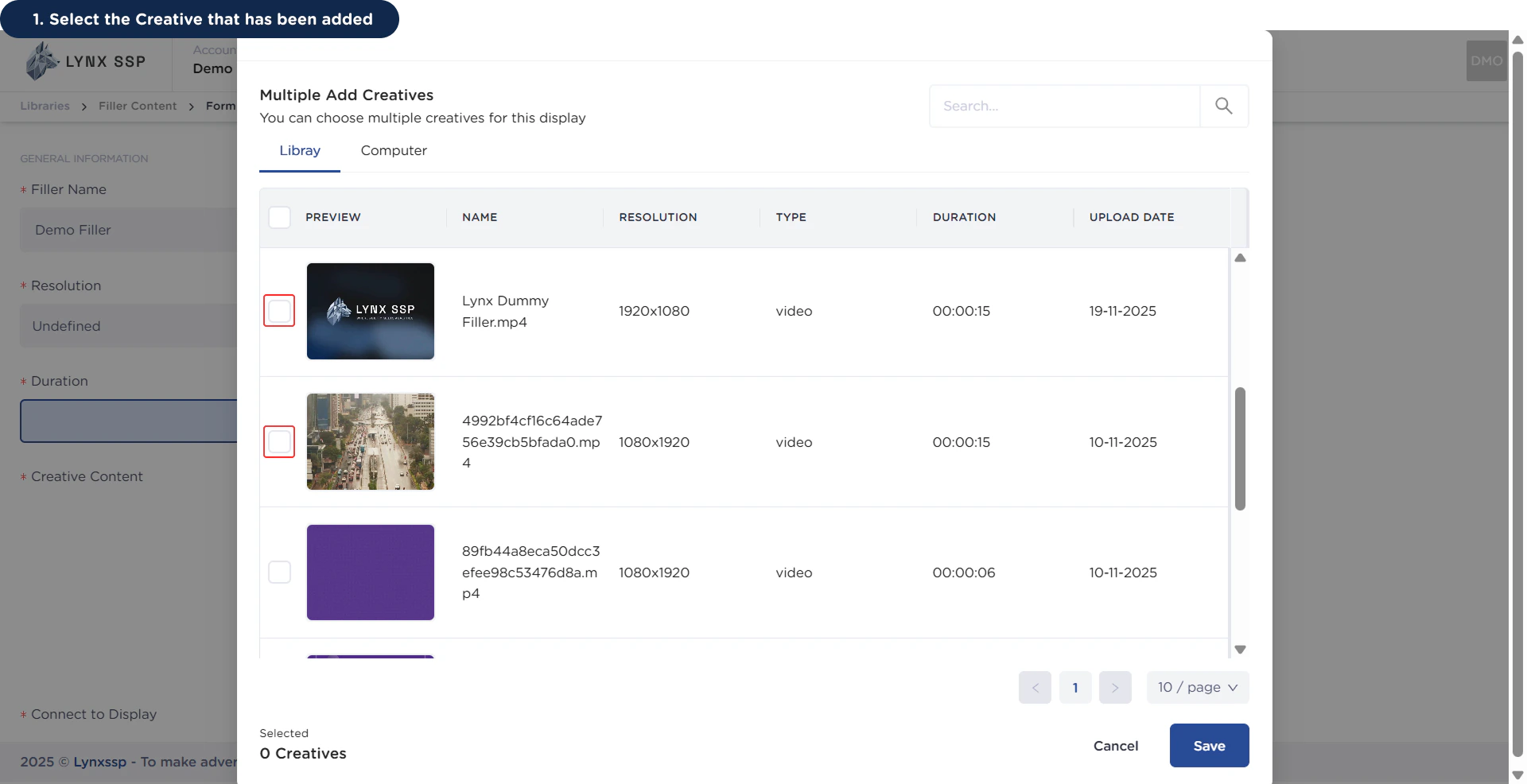Click the Lynx SSP logo
Screen dimensions: 1527x784
(84, 60)
